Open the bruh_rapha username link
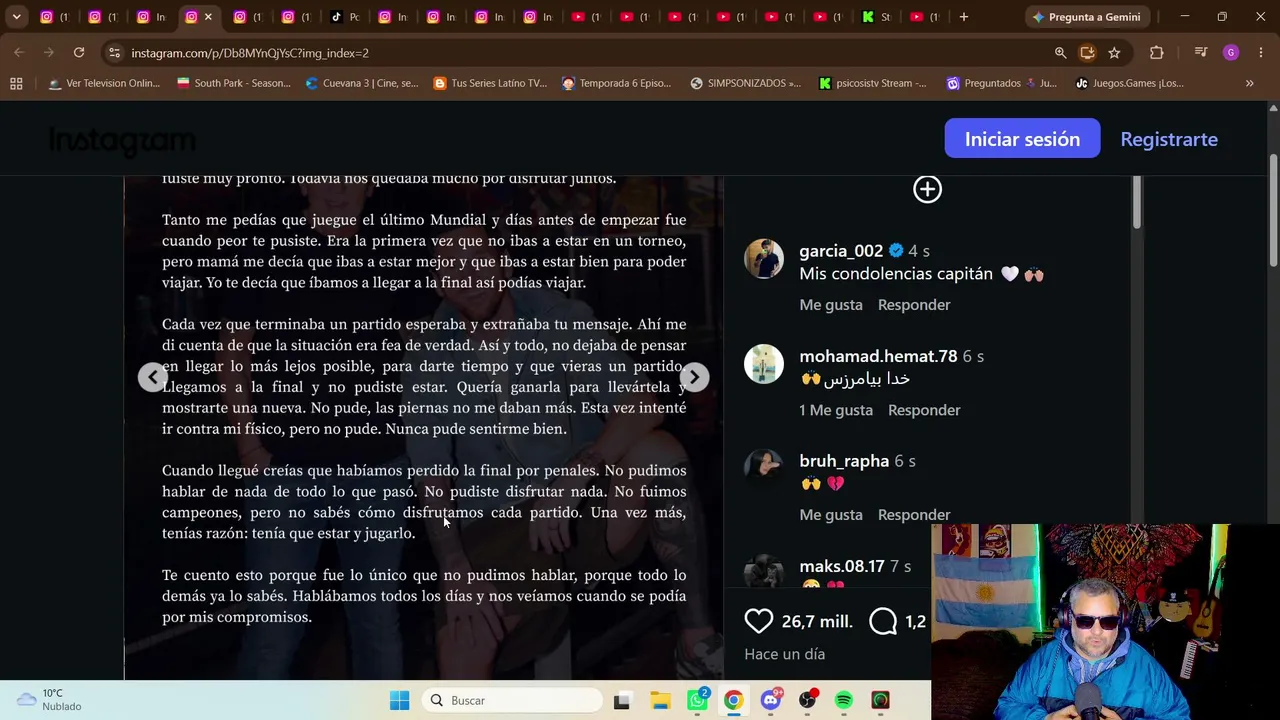The height and width of the screenshot is (720, 1280). 844,461
